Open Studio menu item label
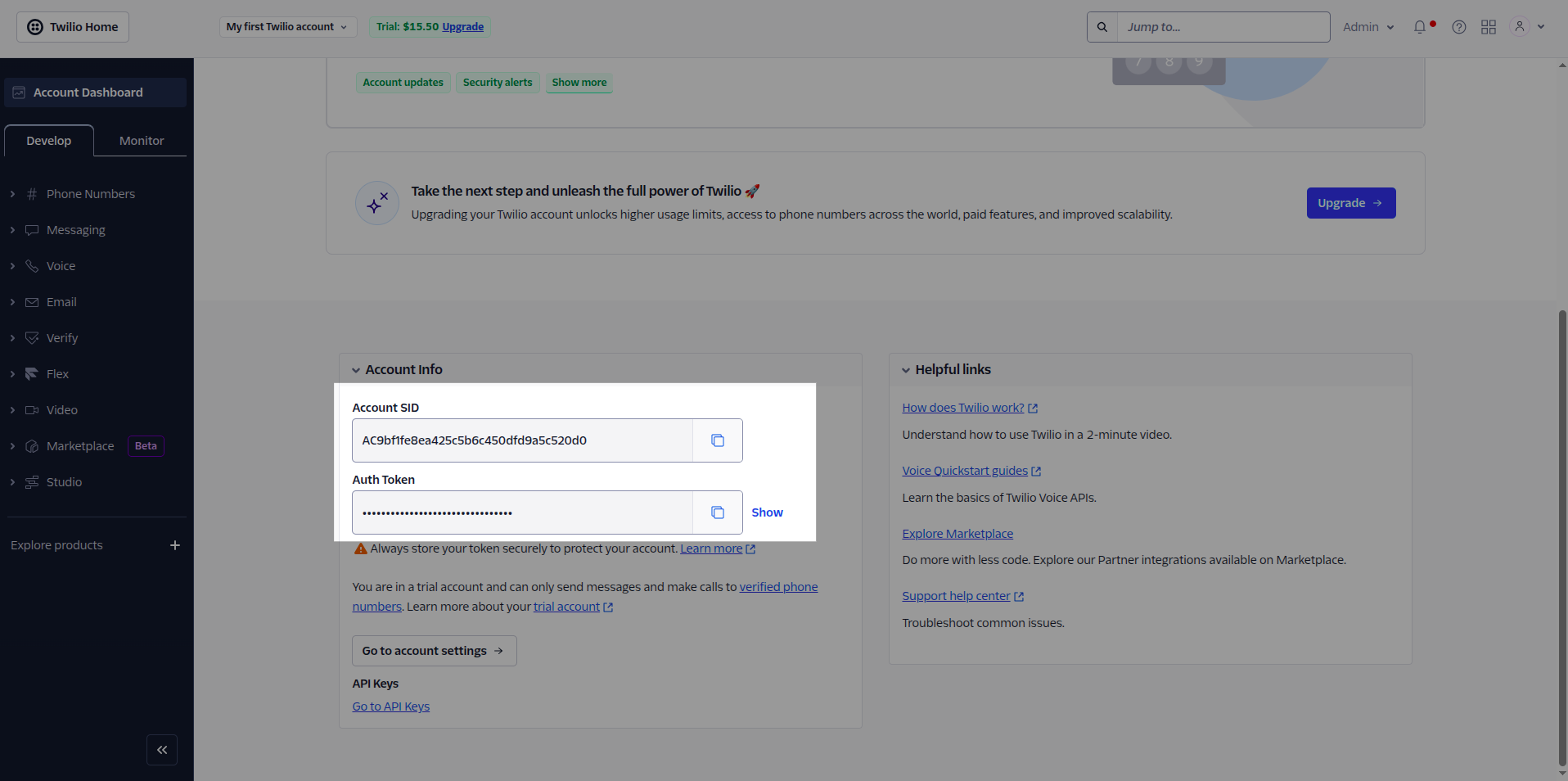 pyautogui.click(x=64, y=482)
